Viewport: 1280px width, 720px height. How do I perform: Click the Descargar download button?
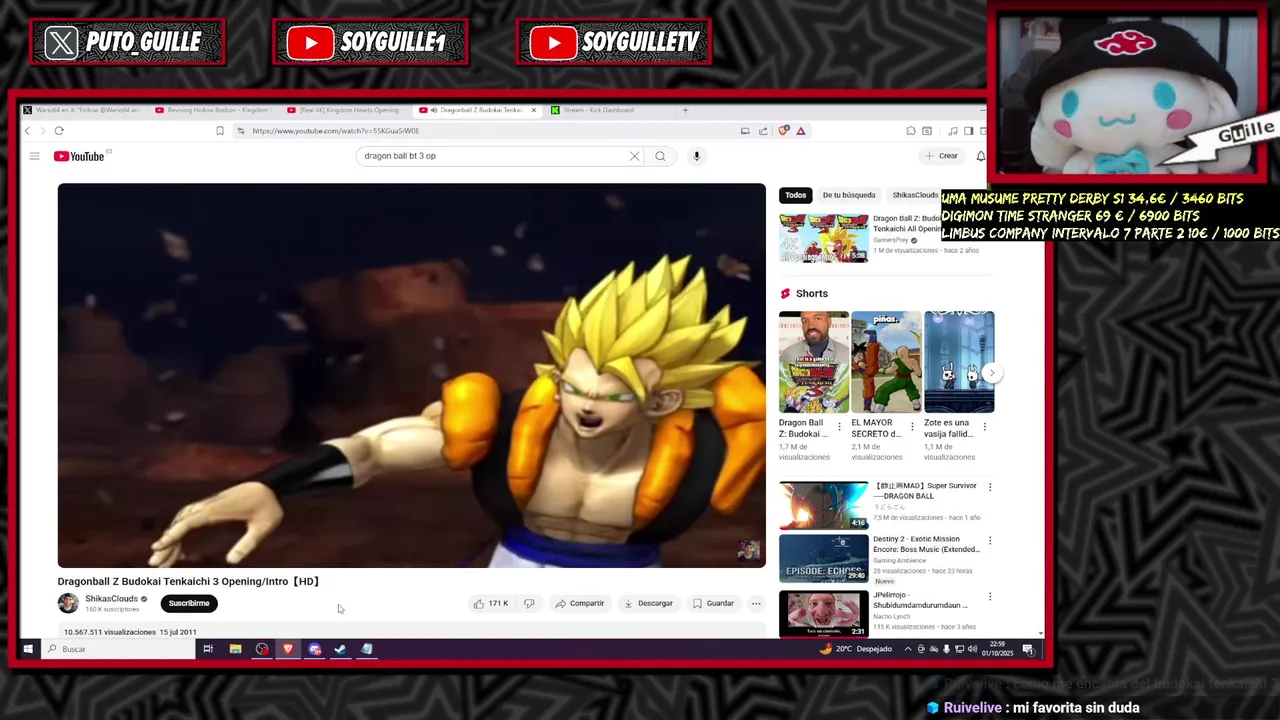pos(648,604)
